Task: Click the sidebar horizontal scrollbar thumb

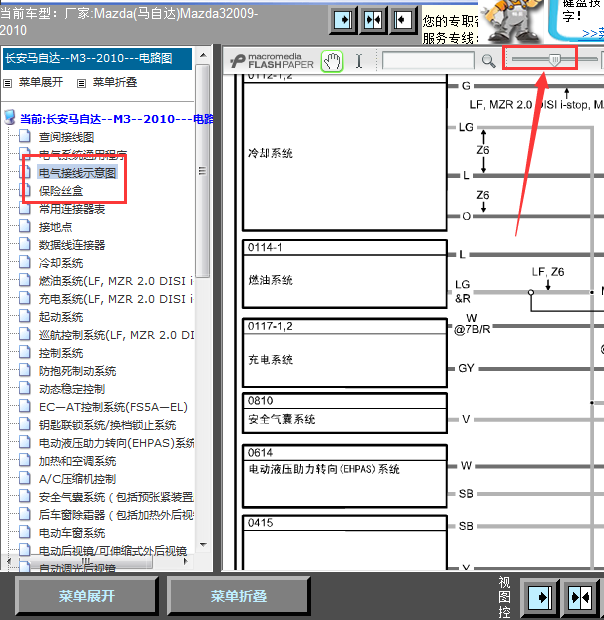Action: point(86,561)
